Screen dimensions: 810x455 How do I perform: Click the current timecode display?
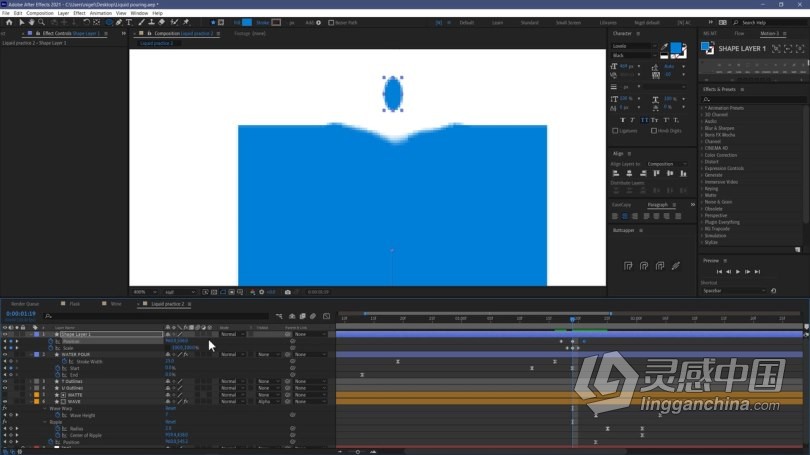21,313
